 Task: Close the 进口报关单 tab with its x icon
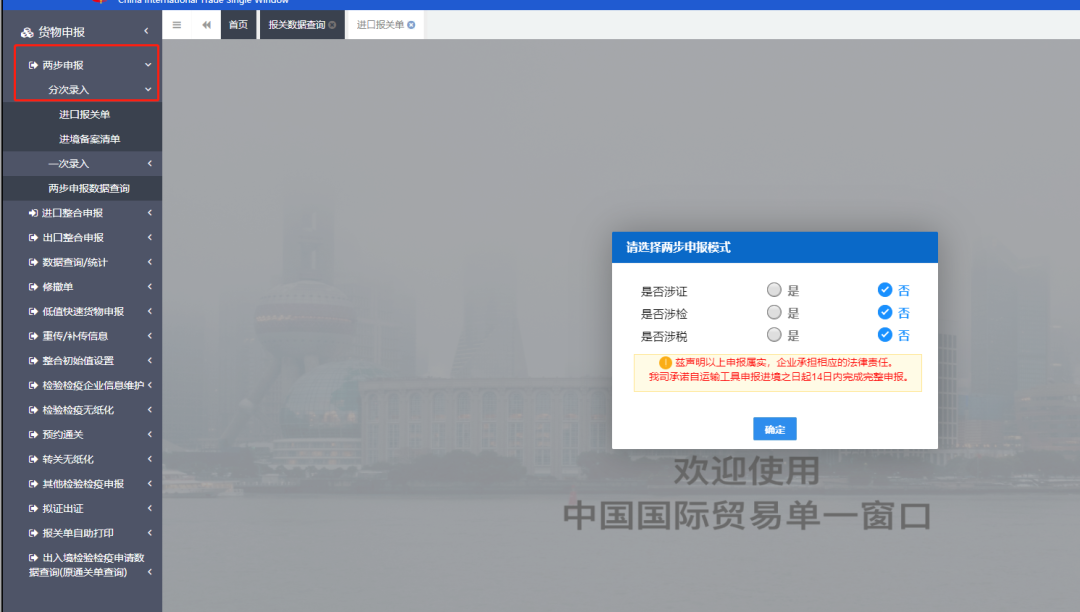(x=411, y=25)
